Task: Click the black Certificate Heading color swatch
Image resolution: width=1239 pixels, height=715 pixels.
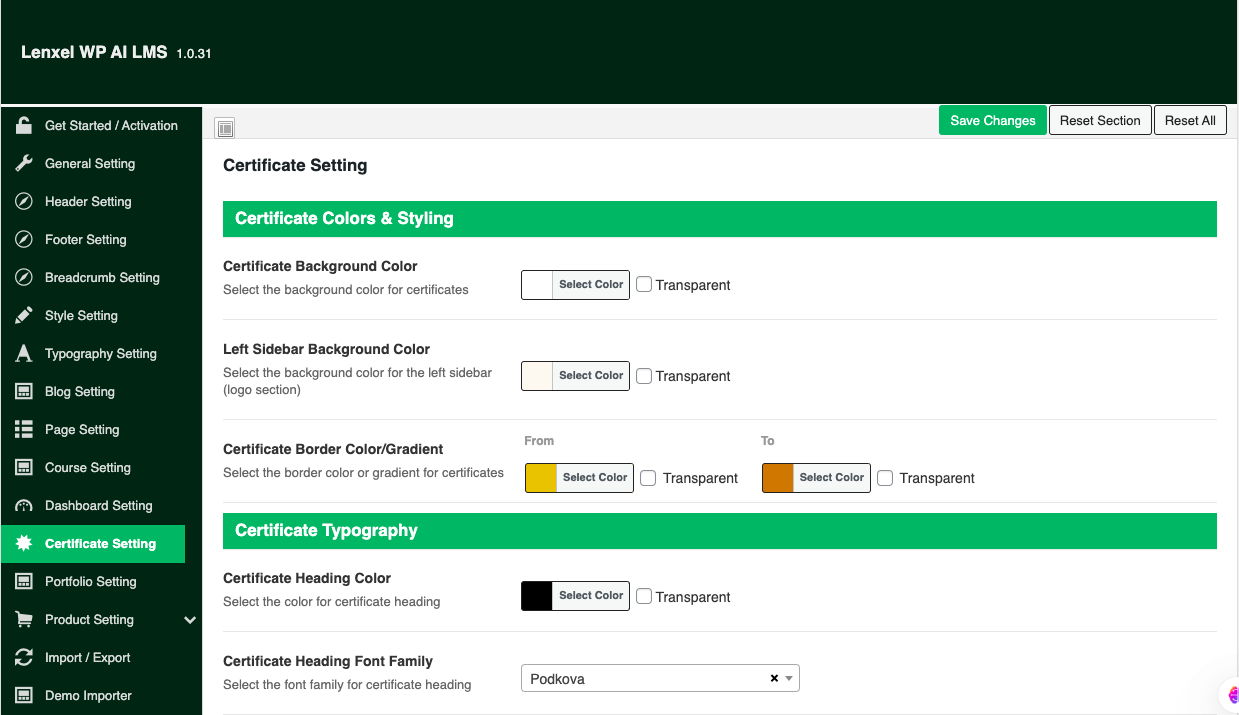Action: click(537, 596)
